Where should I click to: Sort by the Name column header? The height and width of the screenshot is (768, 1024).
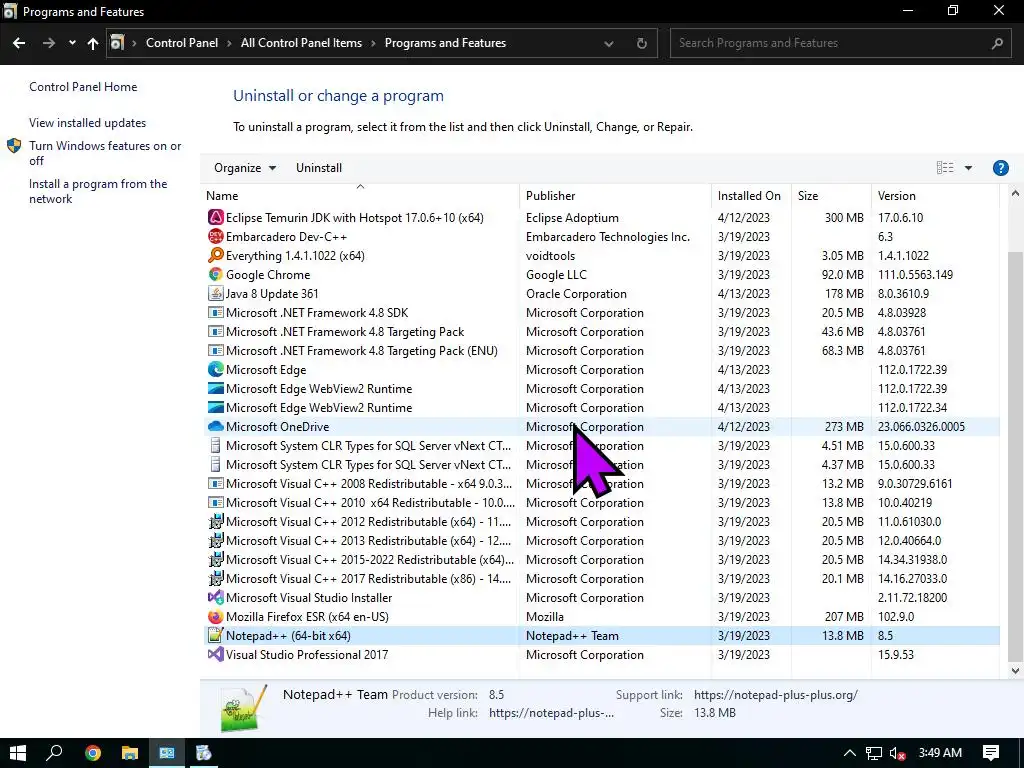tap(360, 196)
